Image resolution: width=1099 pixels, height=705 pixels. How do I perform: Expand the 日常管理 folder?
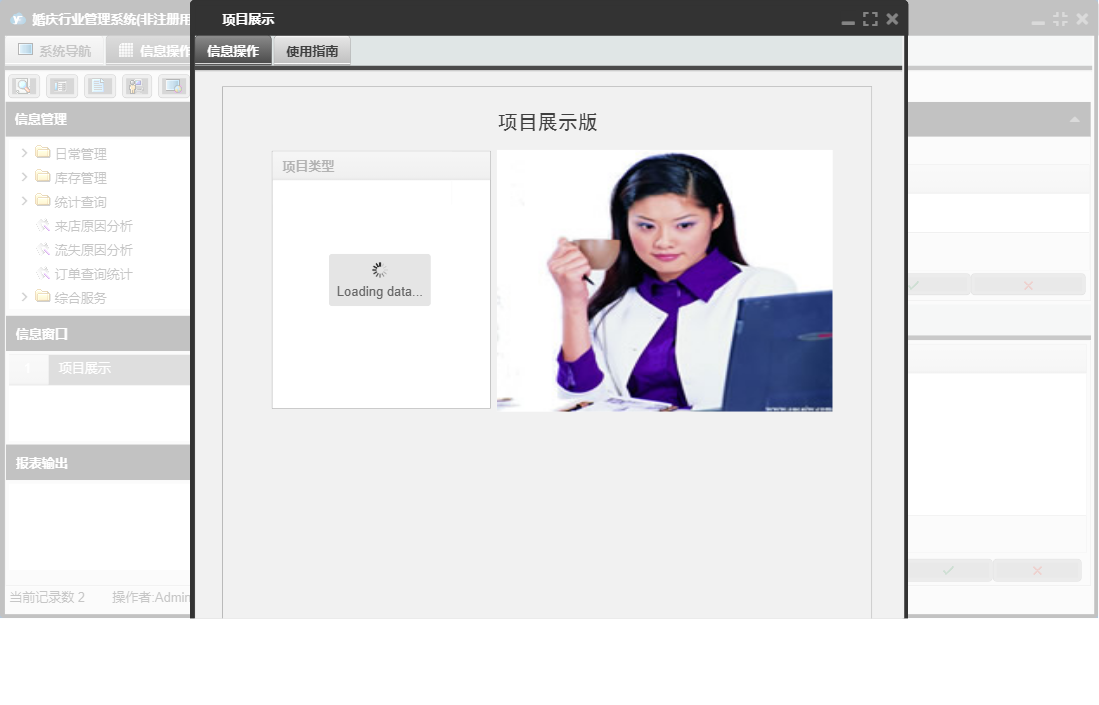click(24, 152)
